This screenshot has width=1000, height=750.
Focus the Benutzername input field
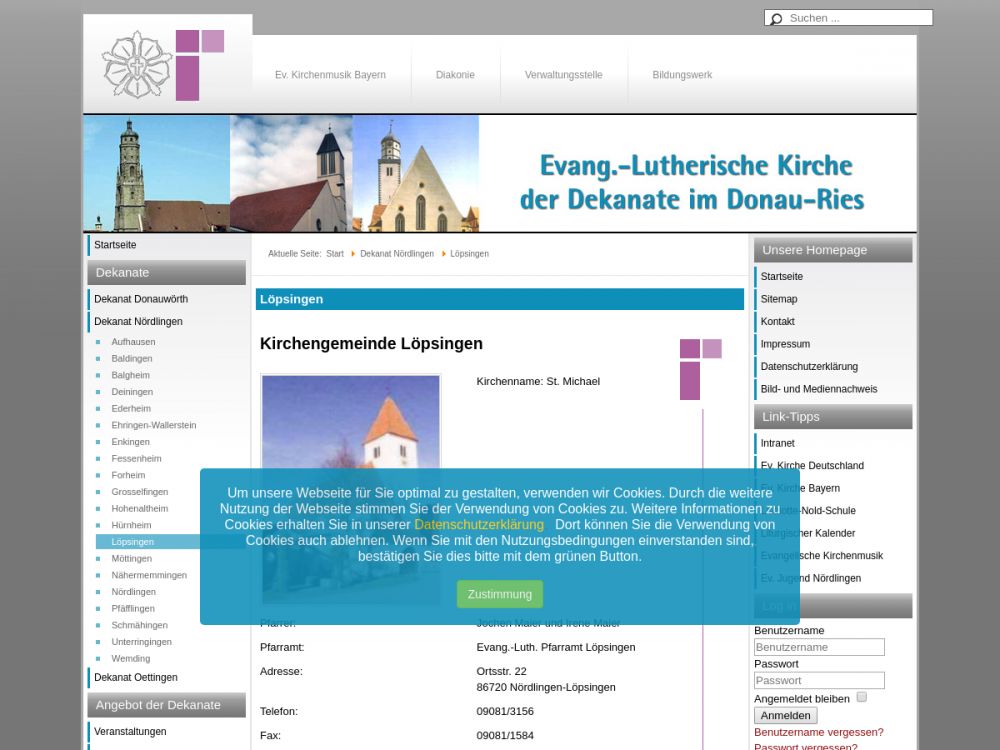pos(819,647)
